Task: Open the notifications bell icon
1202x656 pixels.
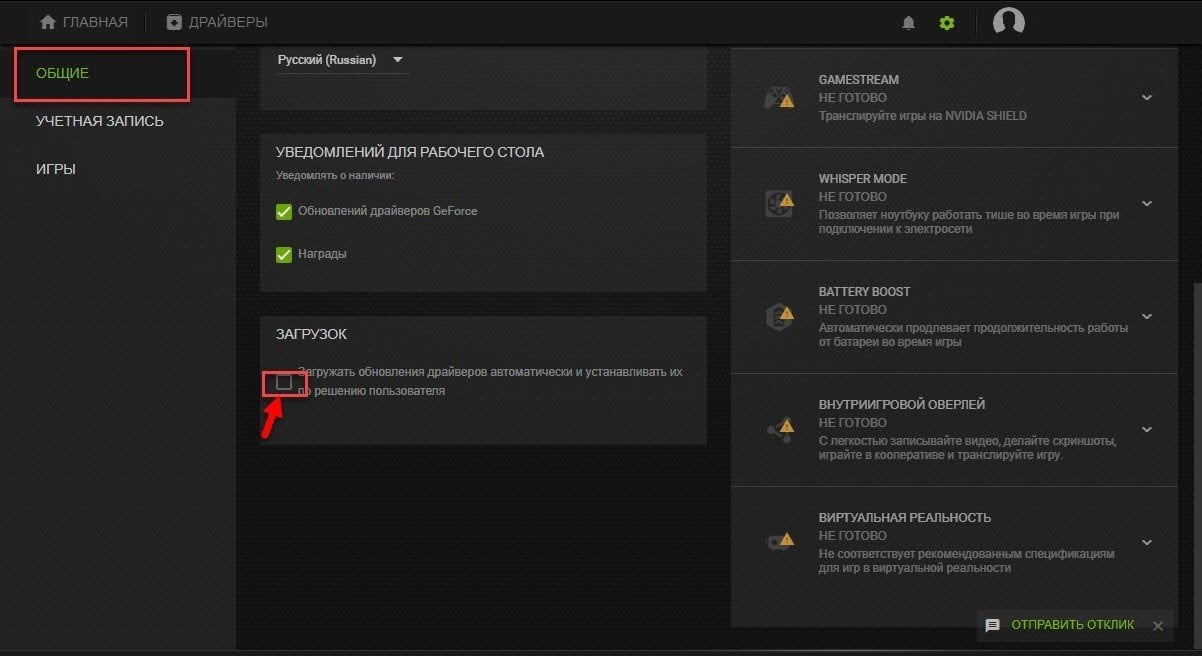Action: tap(908, 23)
